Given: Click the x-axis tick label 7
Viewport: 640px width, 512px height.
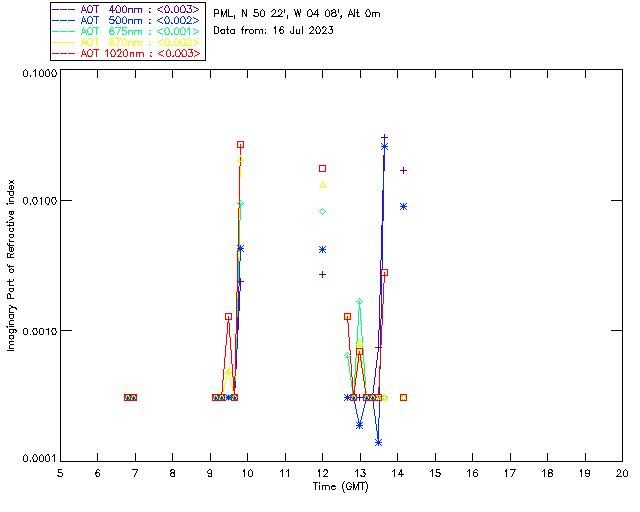Looking at the screenshot, I should click(135, 473).
